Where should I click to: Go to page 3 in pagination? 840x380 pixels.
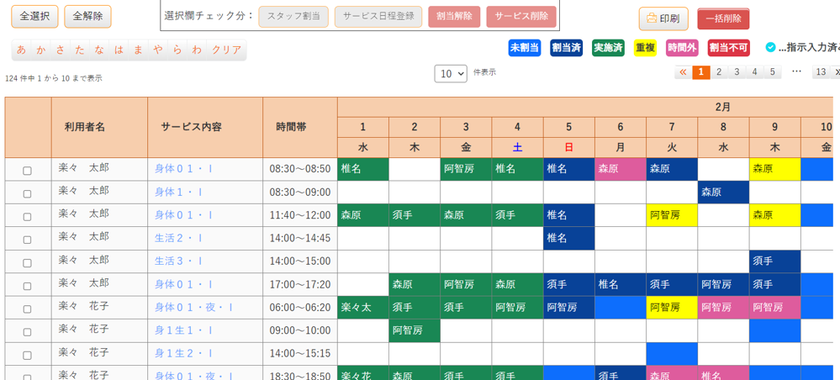737,72
